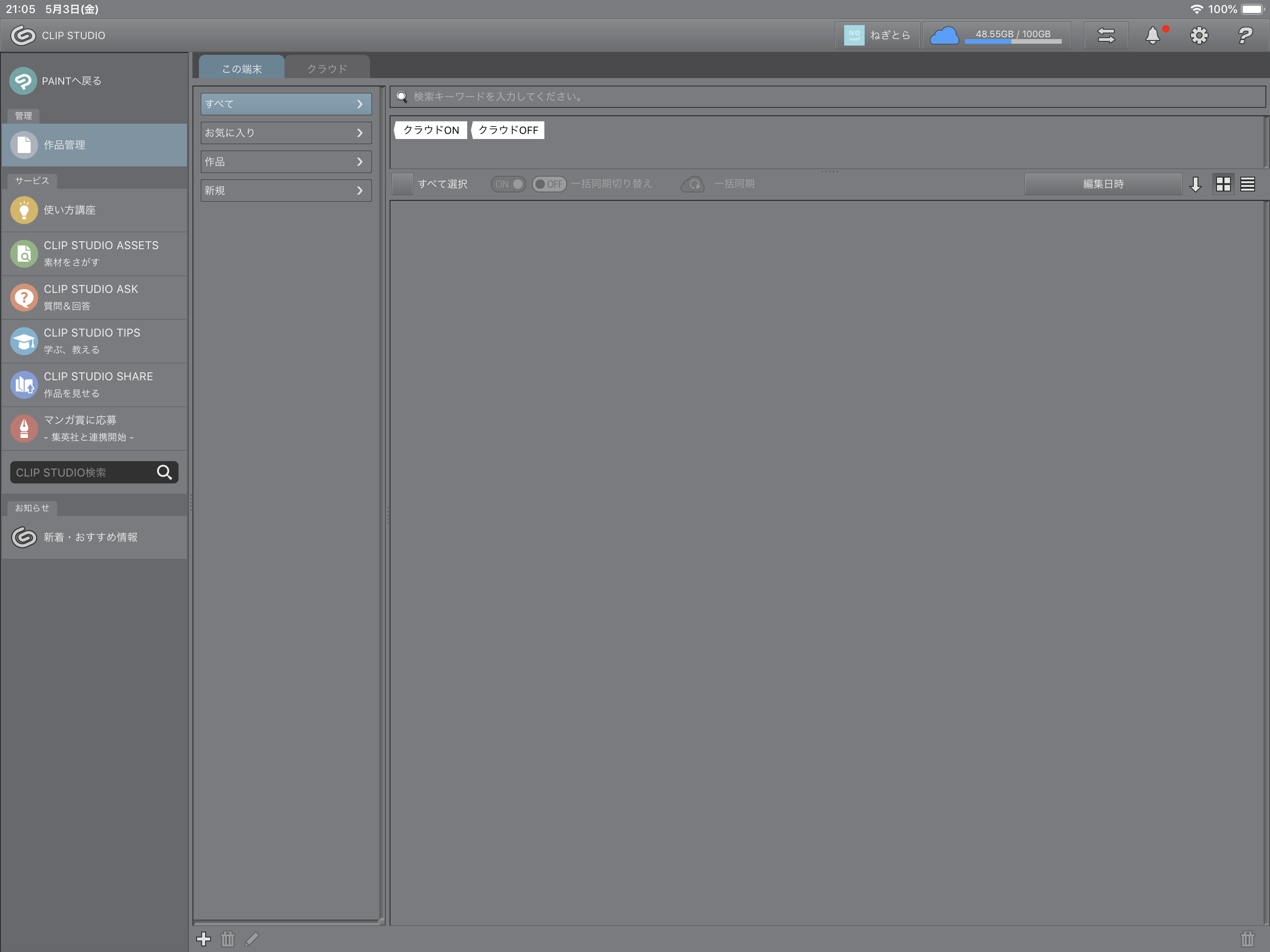The height and width of the screenshot is (952, 1270).
Task: Expand the 作品 category
Action: click(x=286, y=162)
